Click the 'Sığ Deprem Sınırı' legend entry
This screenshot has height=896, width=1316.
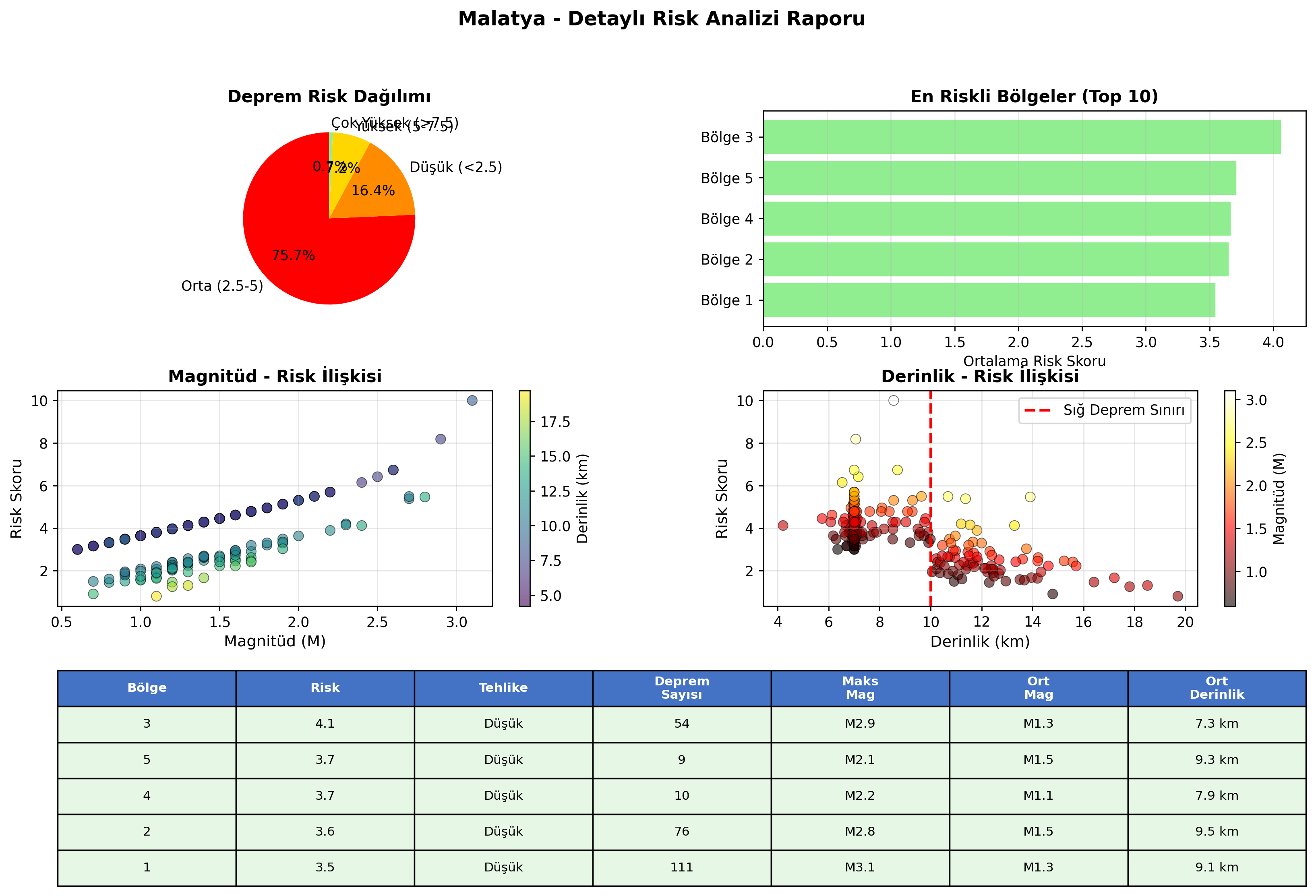click(1105, 410)
